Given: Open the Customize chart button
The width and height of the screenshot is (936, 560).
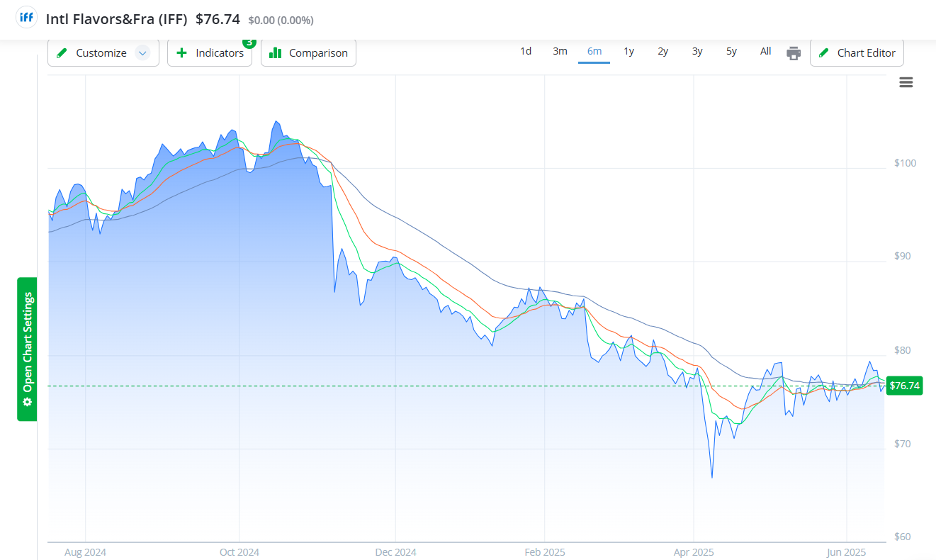Looking at the screenshot, I should pos(103,53).
